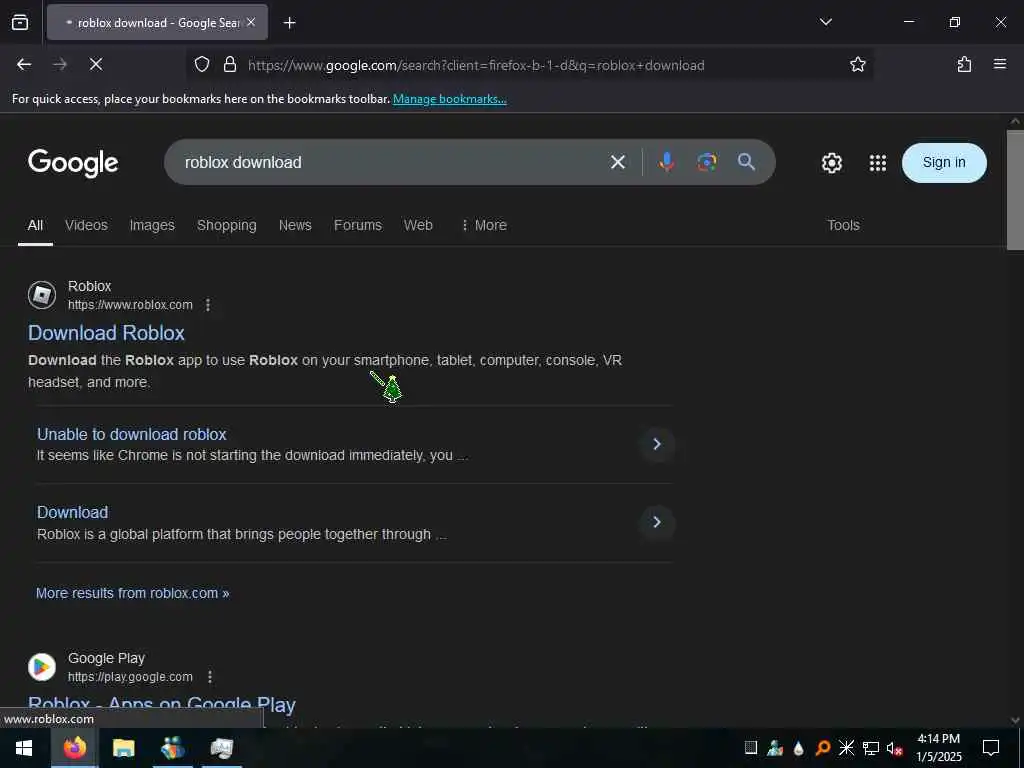Open a new browser tab

289,23
